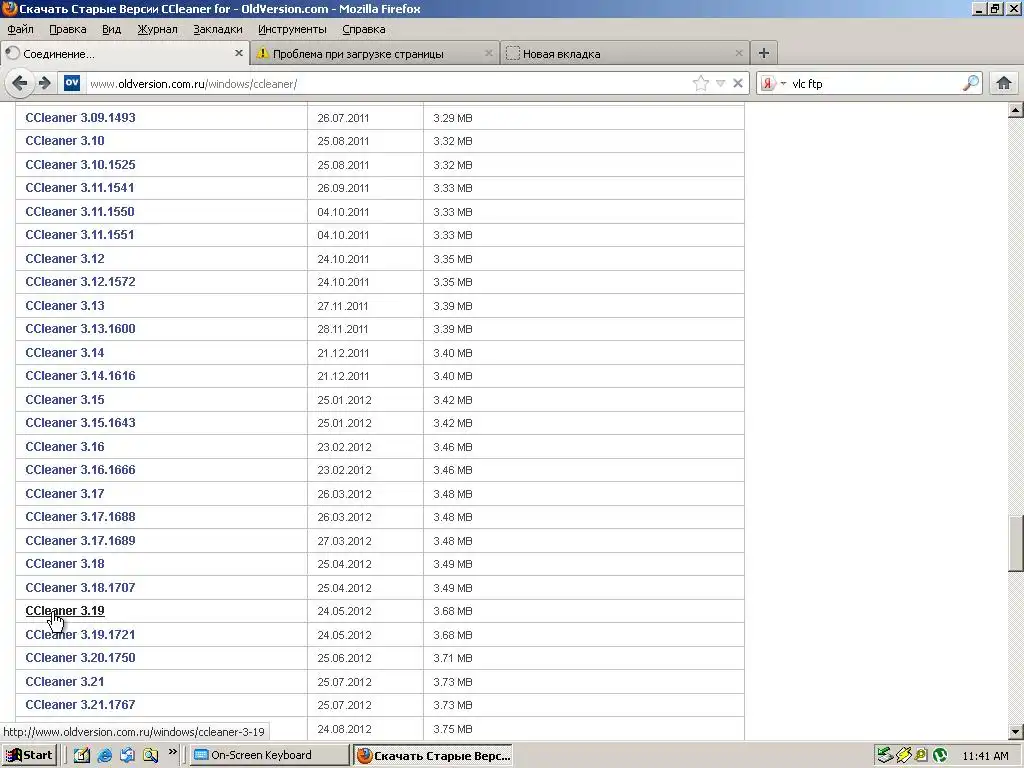Open the CCleaner 3.11.1541 link
The width and height of the screenshot is (1024, 768).
tap(80, 187)
